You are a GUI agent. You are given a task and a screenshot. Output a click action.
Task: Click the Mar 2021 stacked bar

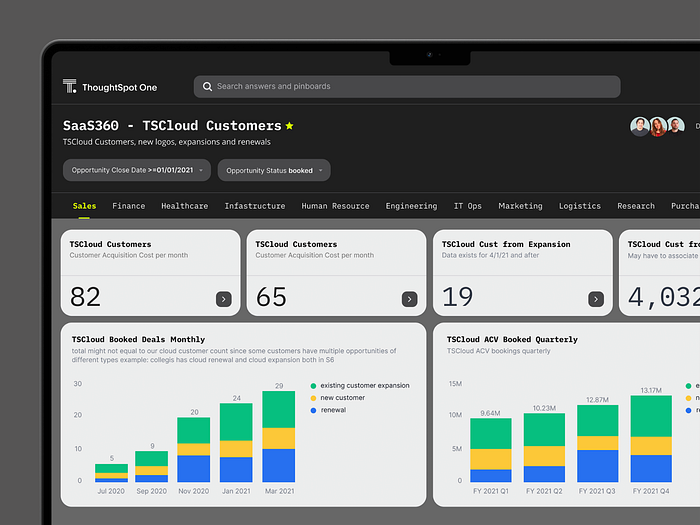click(x=279, y=436)
